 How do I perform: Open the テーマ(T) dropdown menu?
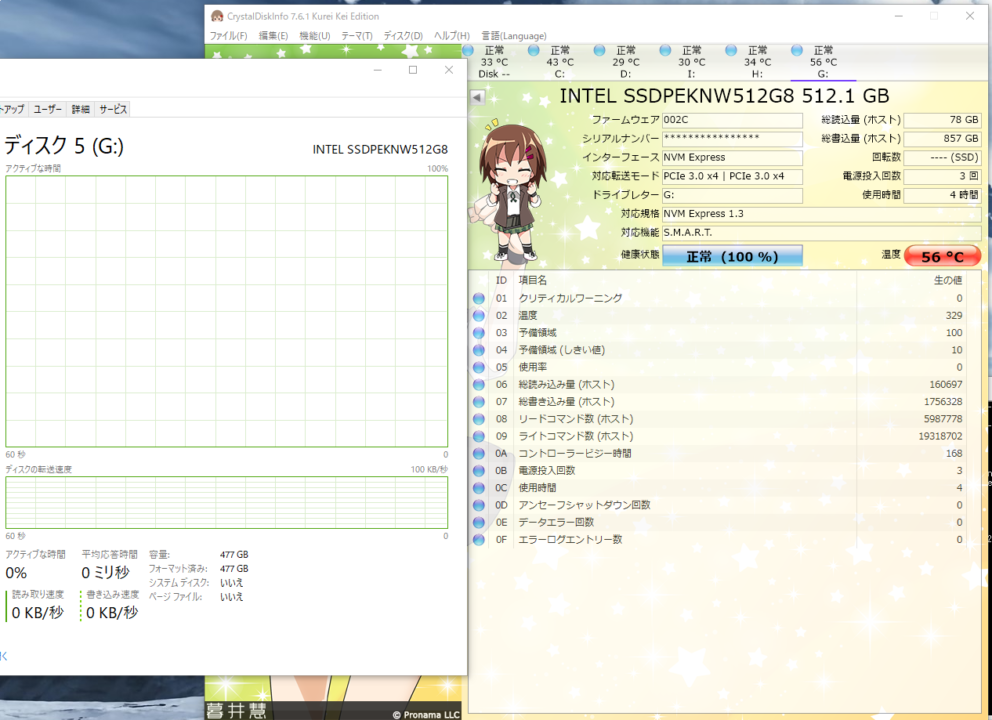click(356, 36)
